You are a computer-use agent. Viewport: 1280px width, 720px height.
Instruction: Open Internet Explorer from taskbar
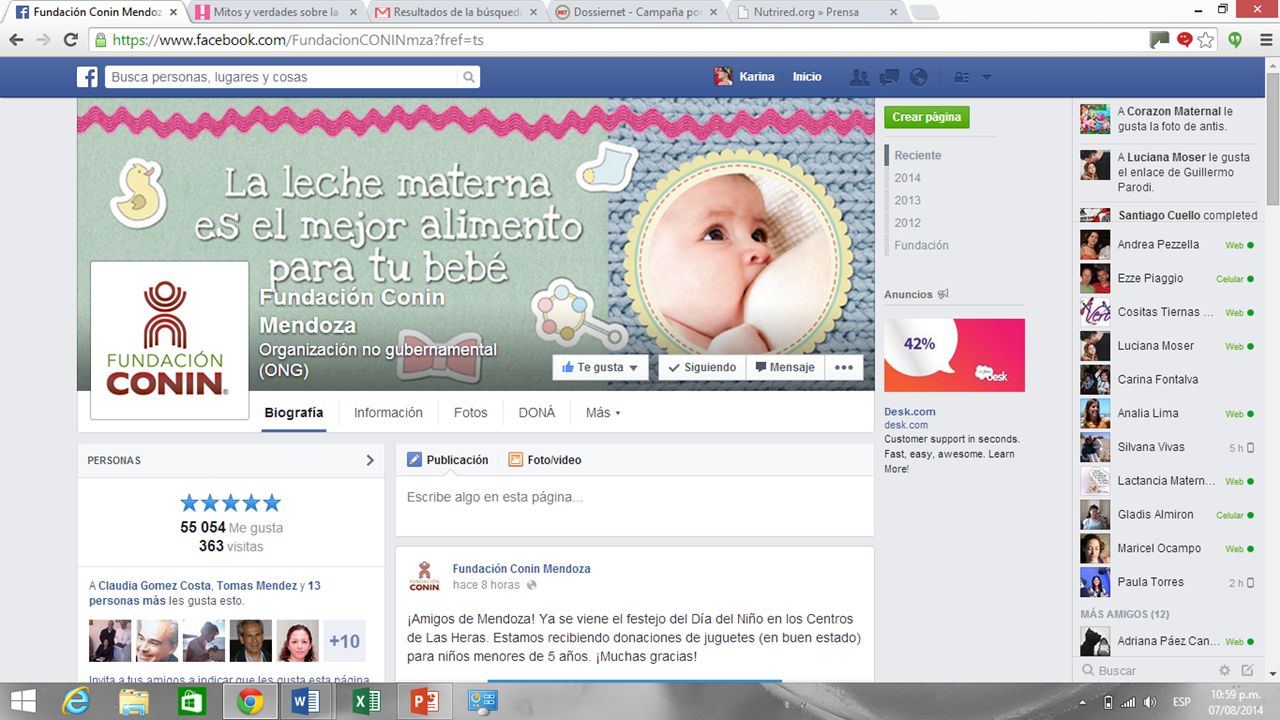pyautogui.click(x=75, y=702)
